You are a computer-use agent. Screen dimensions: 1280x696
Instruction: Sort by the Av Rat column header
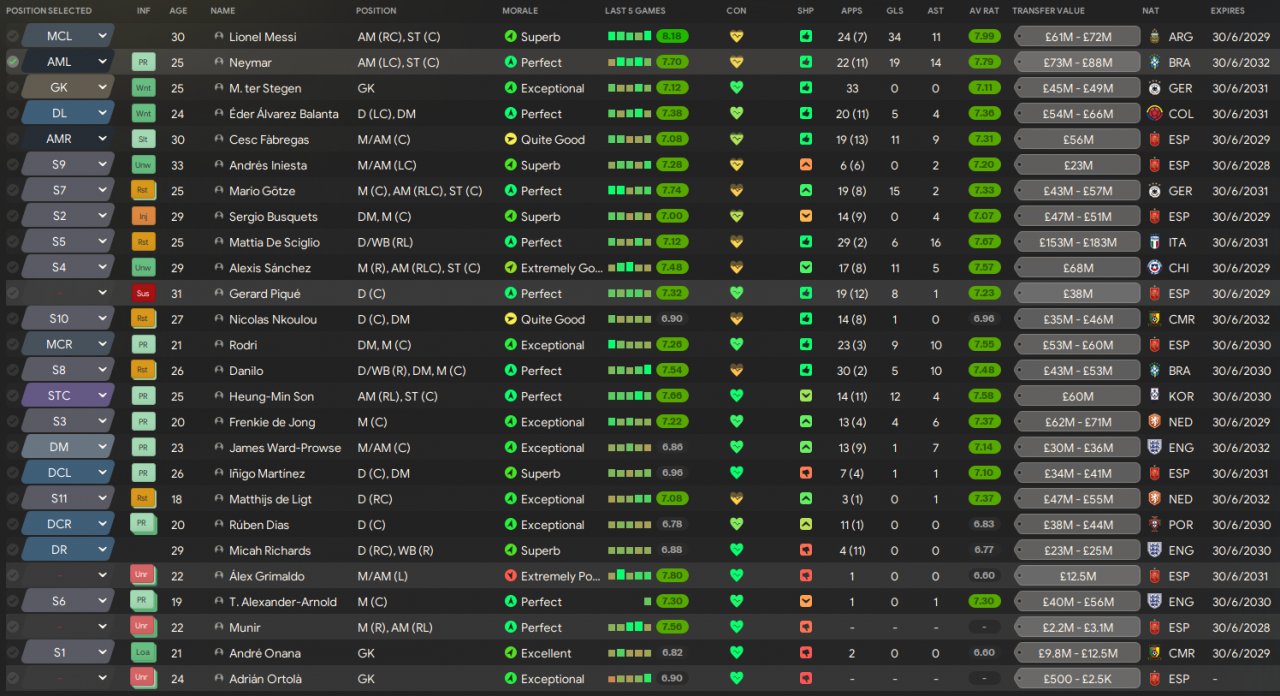point(984,11)
